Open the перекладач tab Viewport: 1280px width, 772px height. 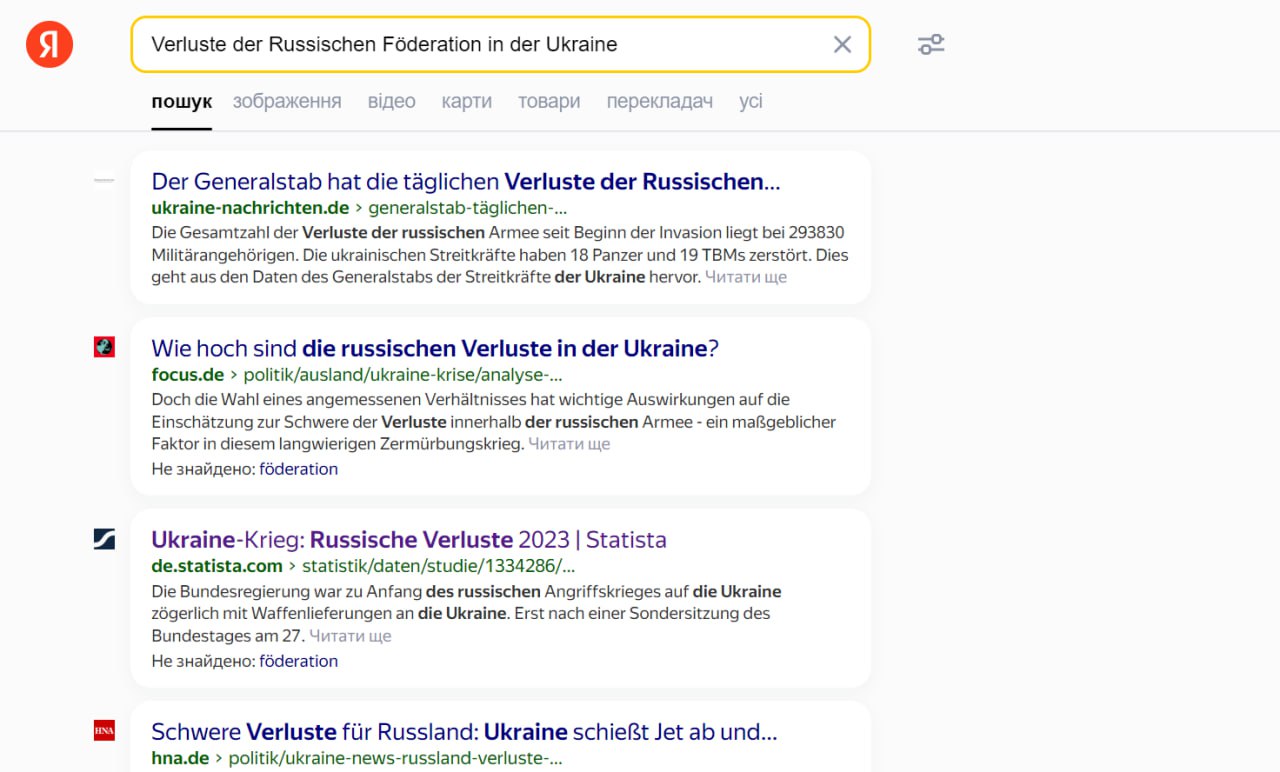659,101
